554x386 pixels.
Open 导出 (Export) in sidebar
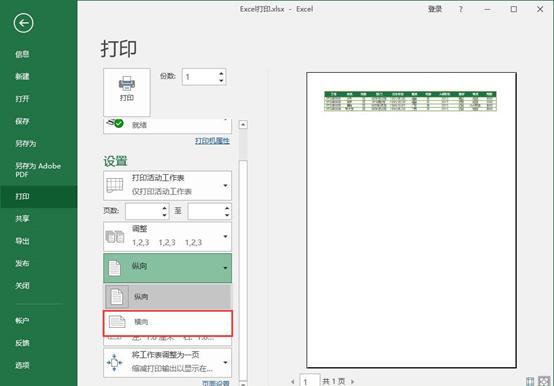(22, 241)
